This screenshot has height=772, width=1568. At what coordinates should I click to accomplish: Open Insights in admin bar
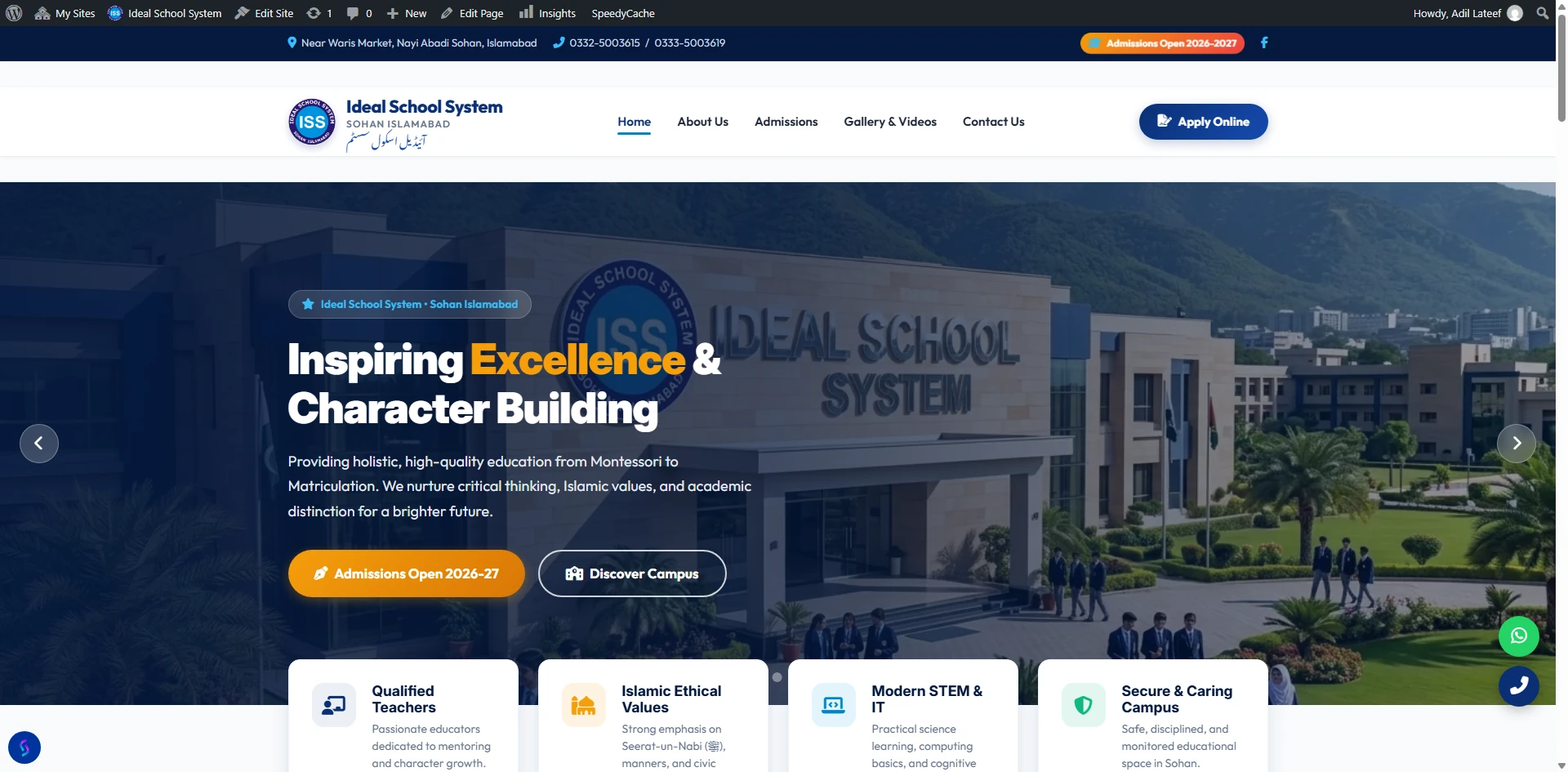pyautogui.click(x=547, y=13)
